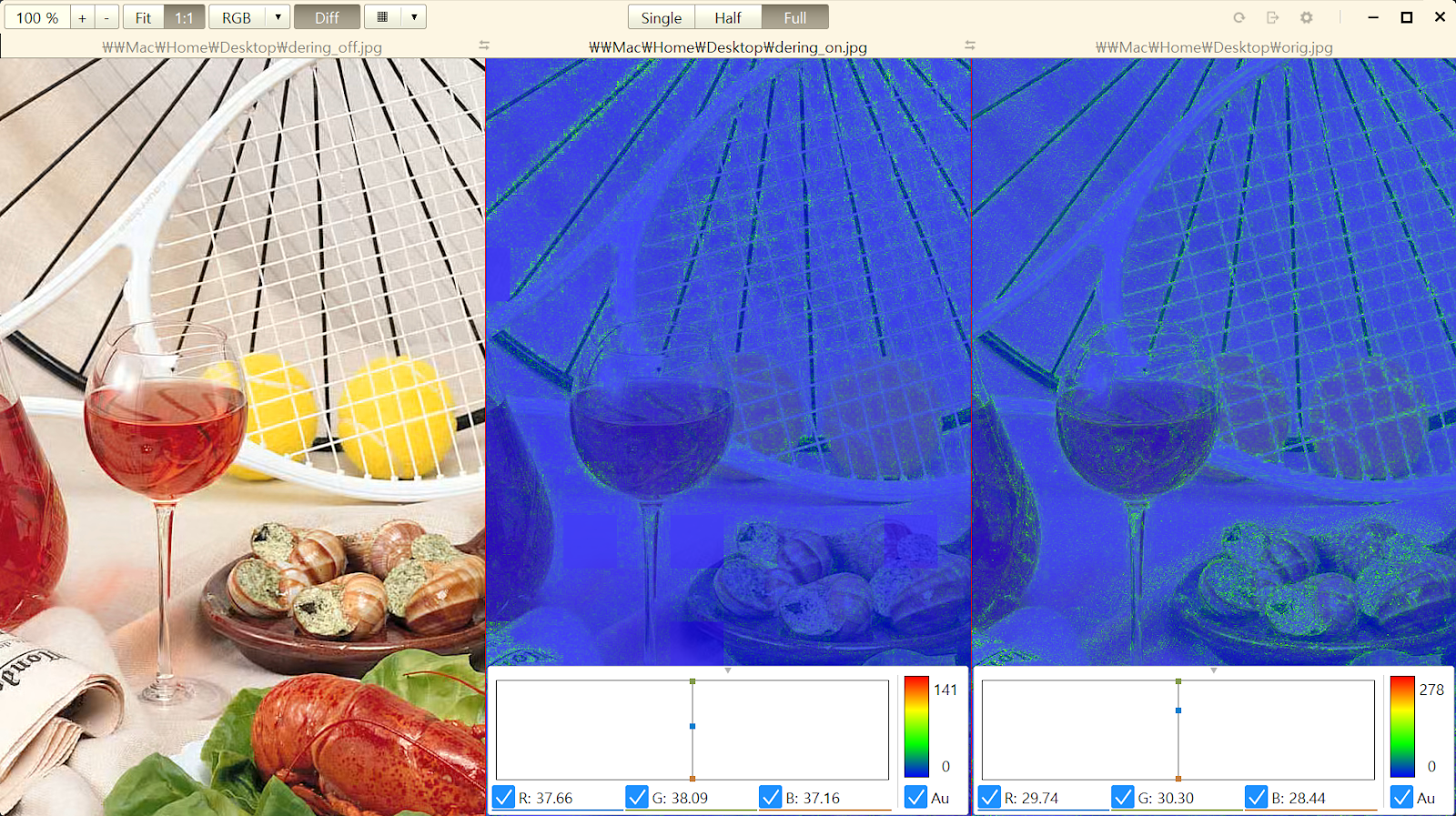Screen dimensions: 1456x816
Task: Click the 100 % zoom field
Action: [x=37, y=17]
